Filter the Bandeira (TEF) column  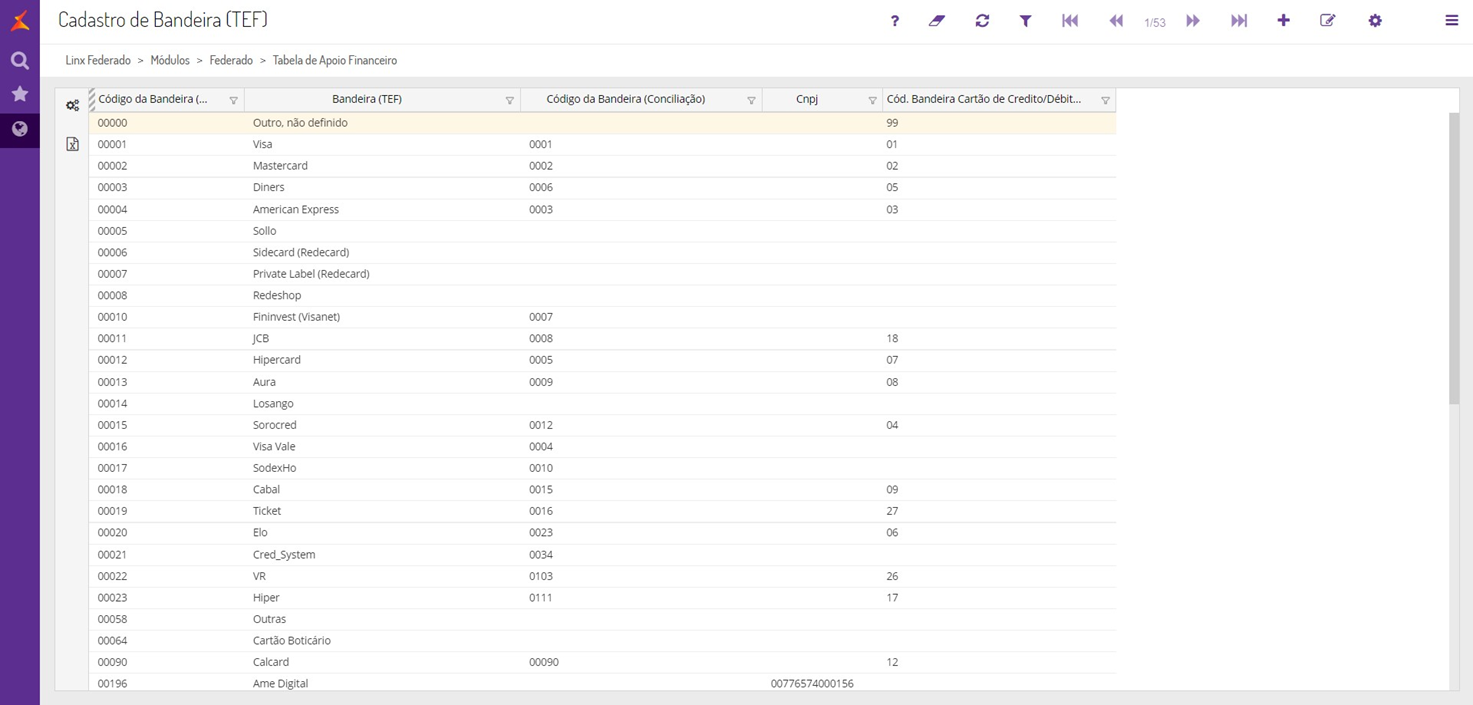tap(509, 100)
